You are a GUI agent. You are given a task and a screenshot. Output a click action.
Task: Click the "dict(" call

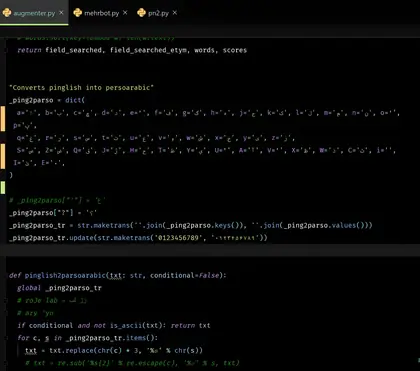click(75, 100)
